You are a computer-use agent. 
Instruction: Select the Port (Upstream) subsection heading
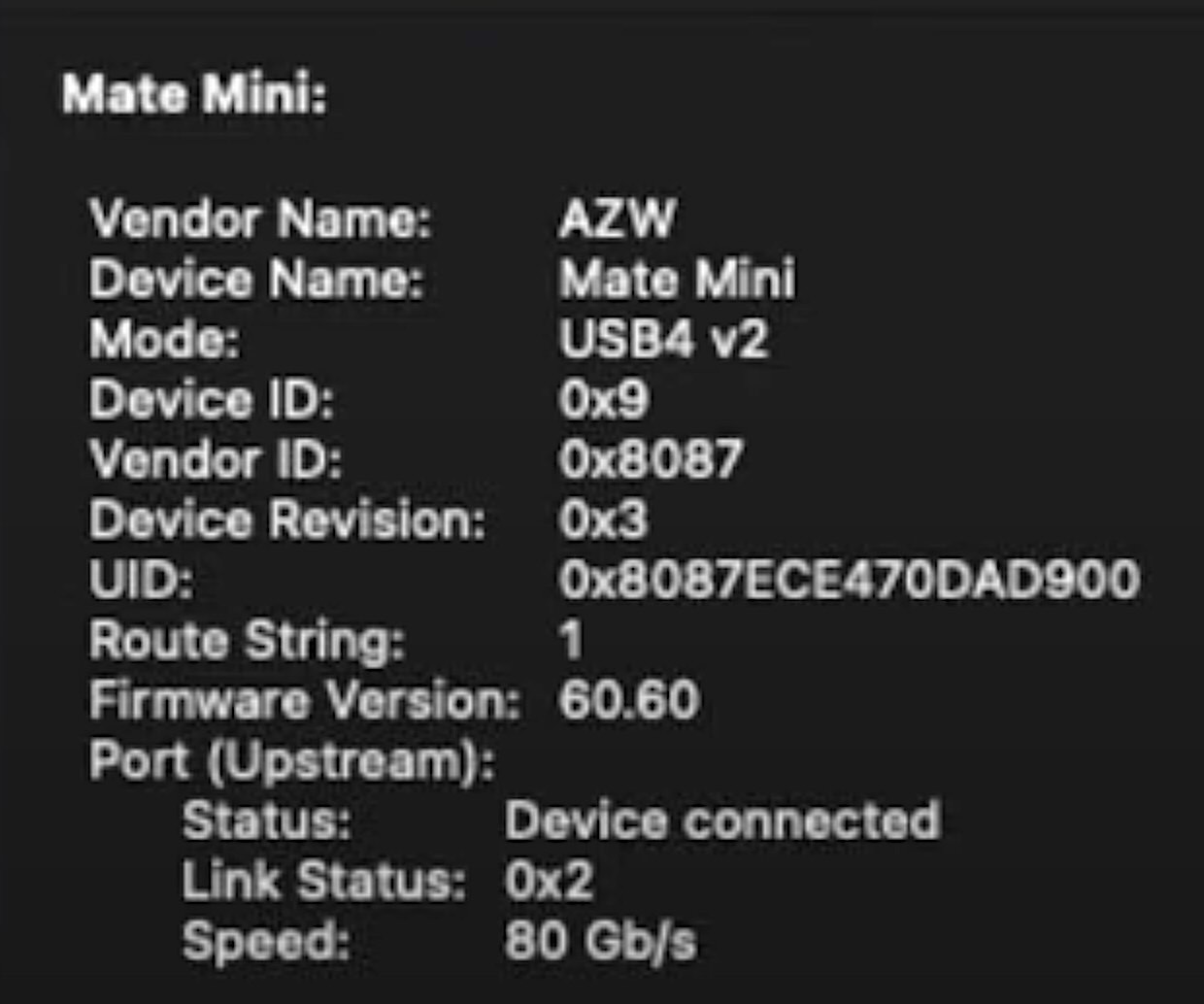291,761
